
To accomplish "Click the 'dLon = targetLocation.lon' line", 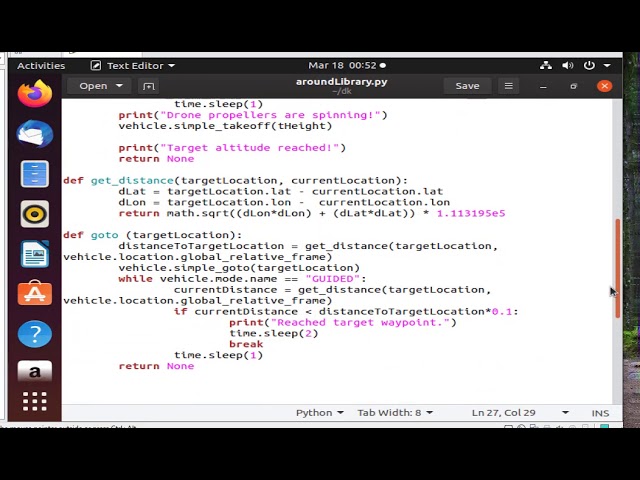I will [284, 202].
